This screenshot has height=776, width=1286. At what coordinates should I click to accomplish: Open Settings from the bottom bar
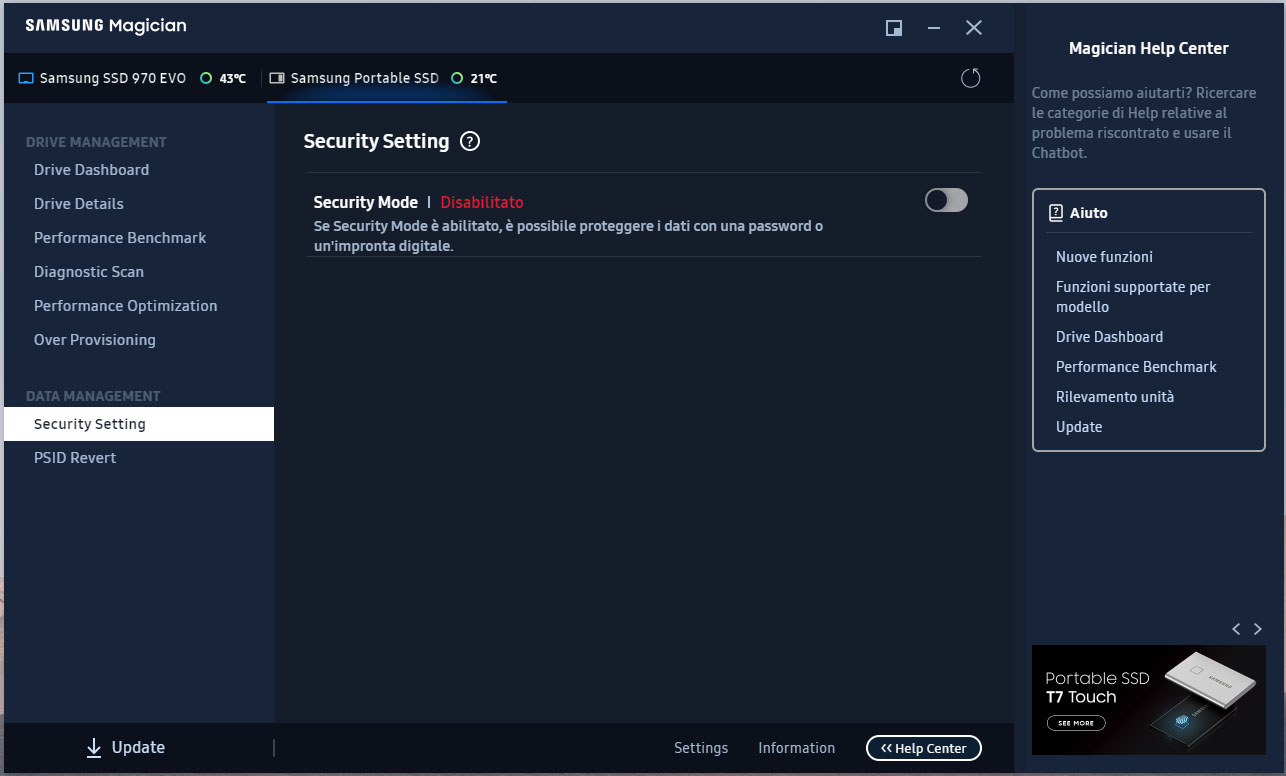(701, 748)
